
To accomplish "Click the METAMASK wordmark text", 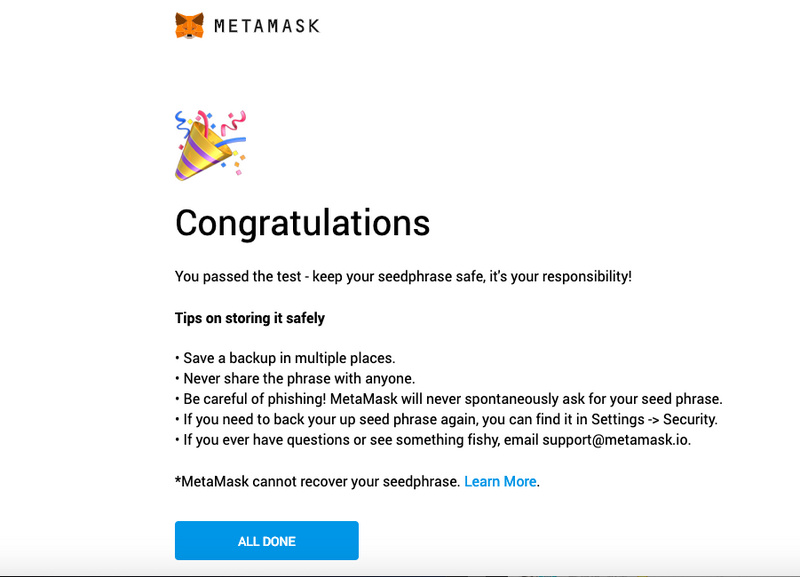I will click(266, 26).
